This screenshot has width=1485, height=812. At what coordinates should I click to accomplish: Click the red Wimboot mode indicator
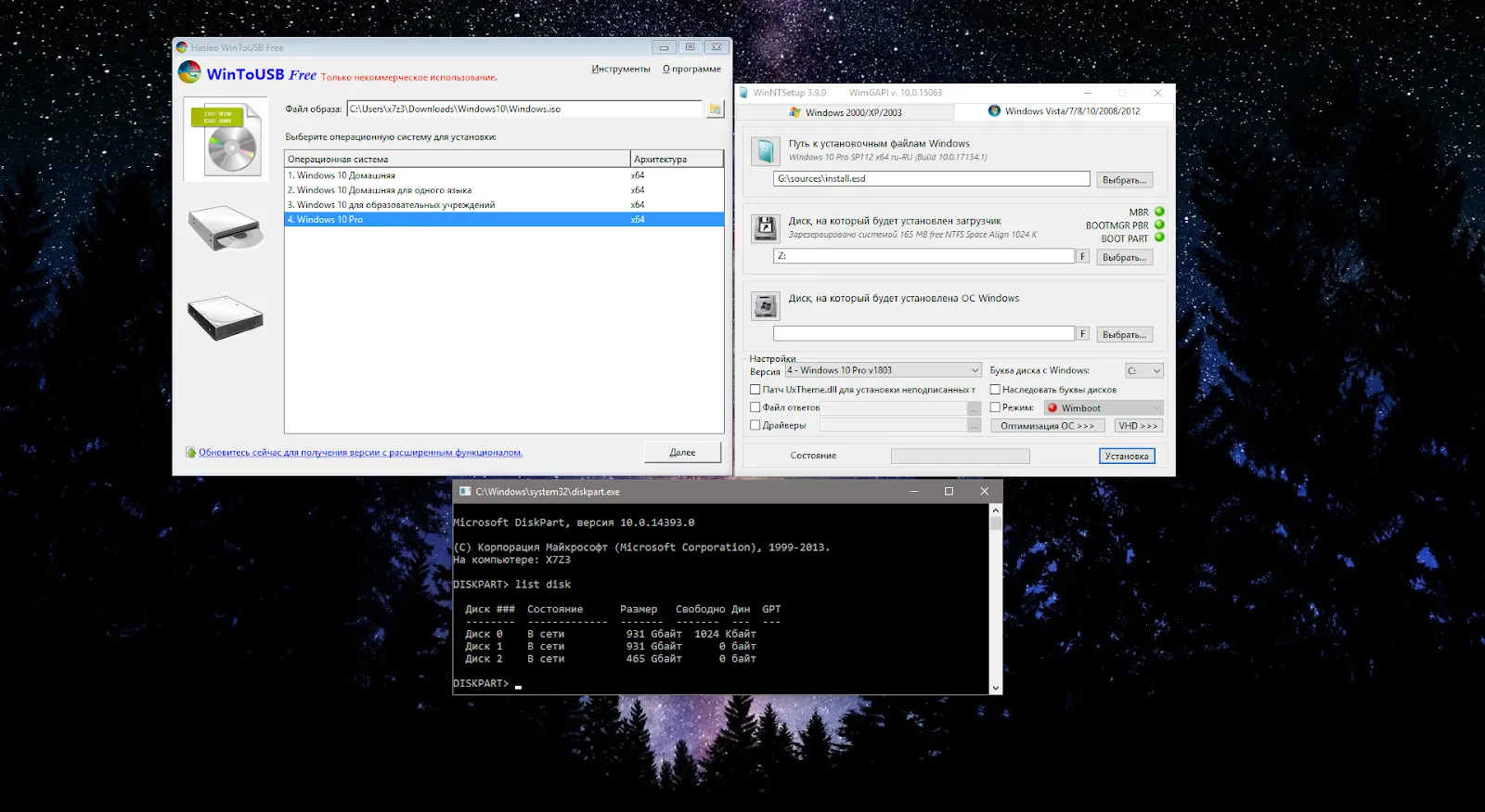[1052, 407]
